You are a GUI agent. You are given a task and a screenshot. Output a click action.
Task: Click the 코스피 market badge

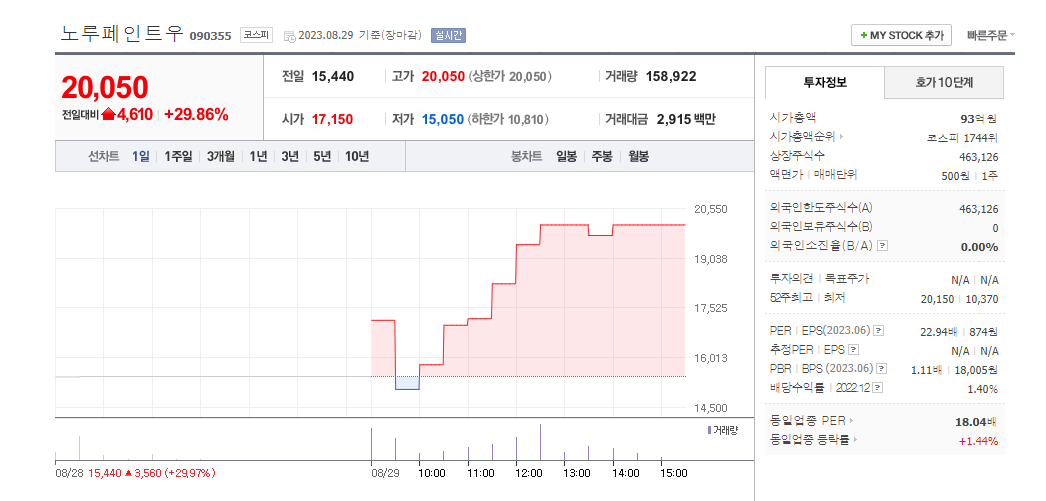pos(257,35)
